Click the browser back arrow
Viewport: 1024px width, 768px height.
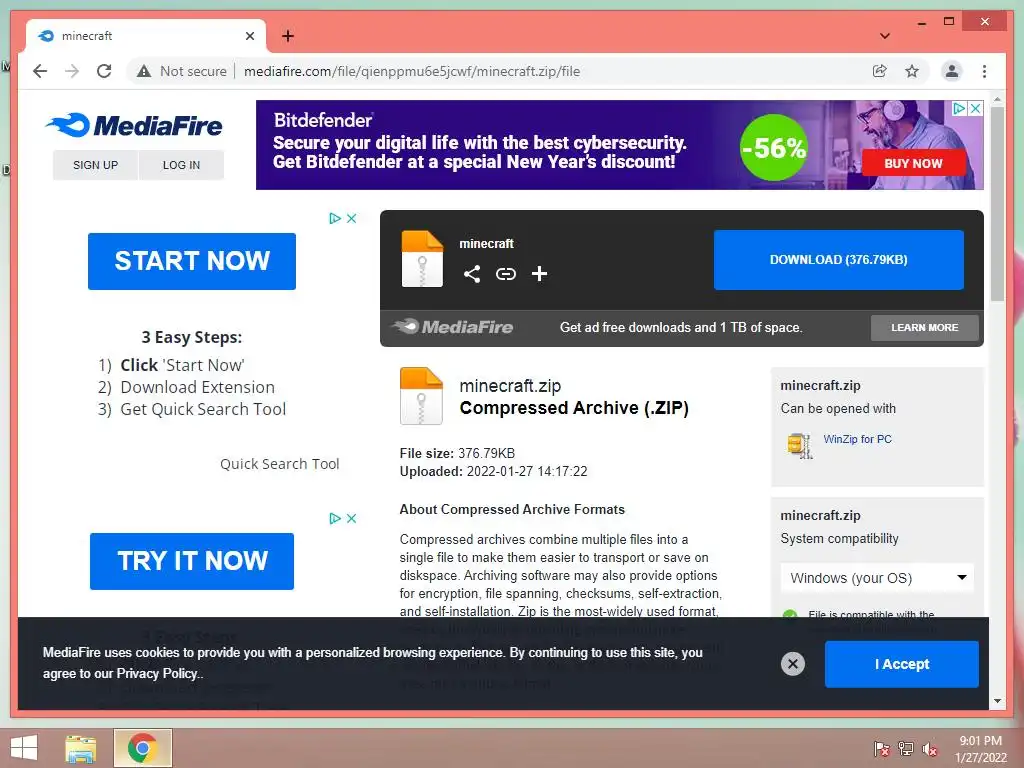click(x=40, y=71)
